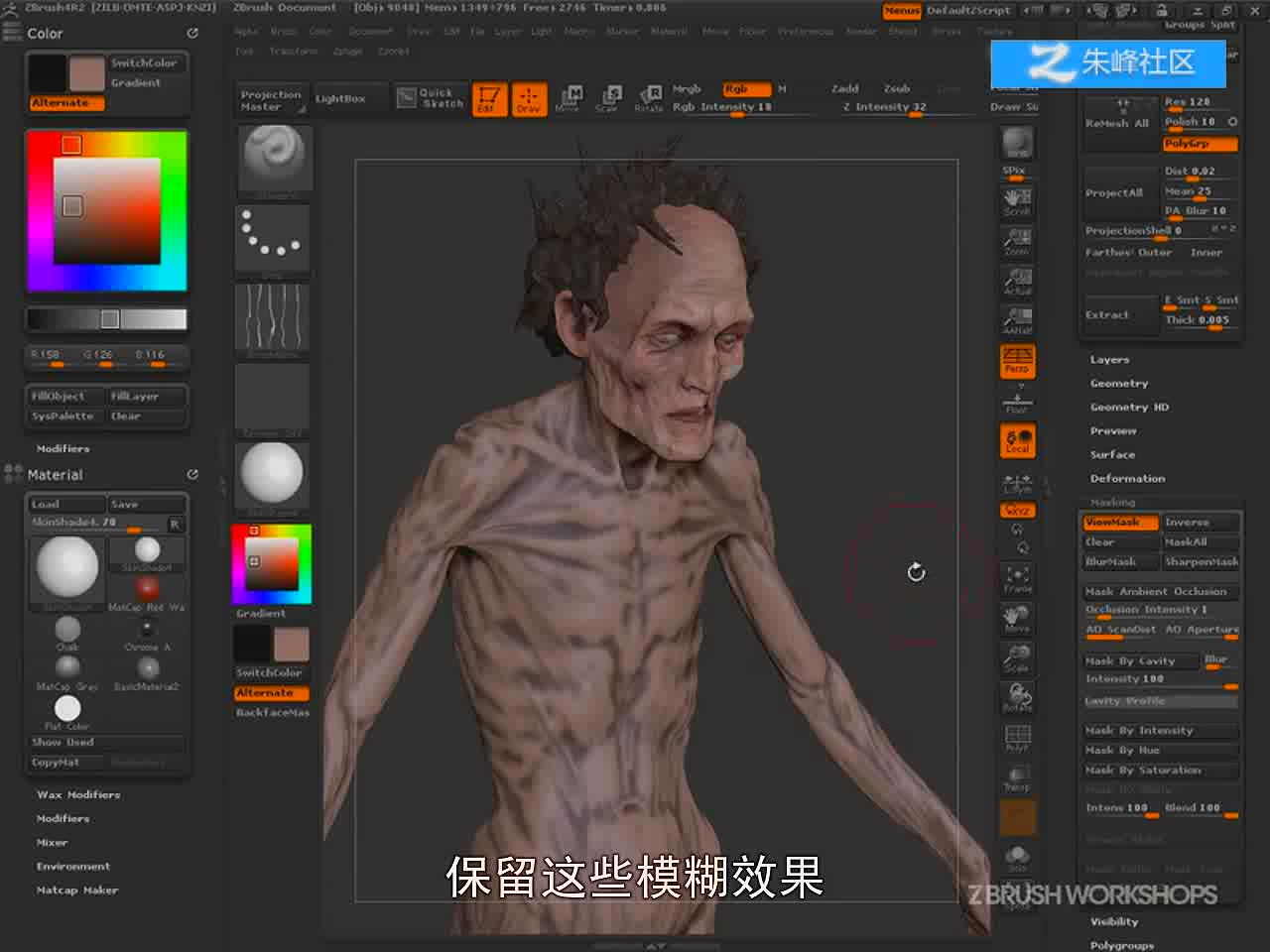Select the Draw mode icon
The width and height of the screenshot is (1270, 952).
528,99
